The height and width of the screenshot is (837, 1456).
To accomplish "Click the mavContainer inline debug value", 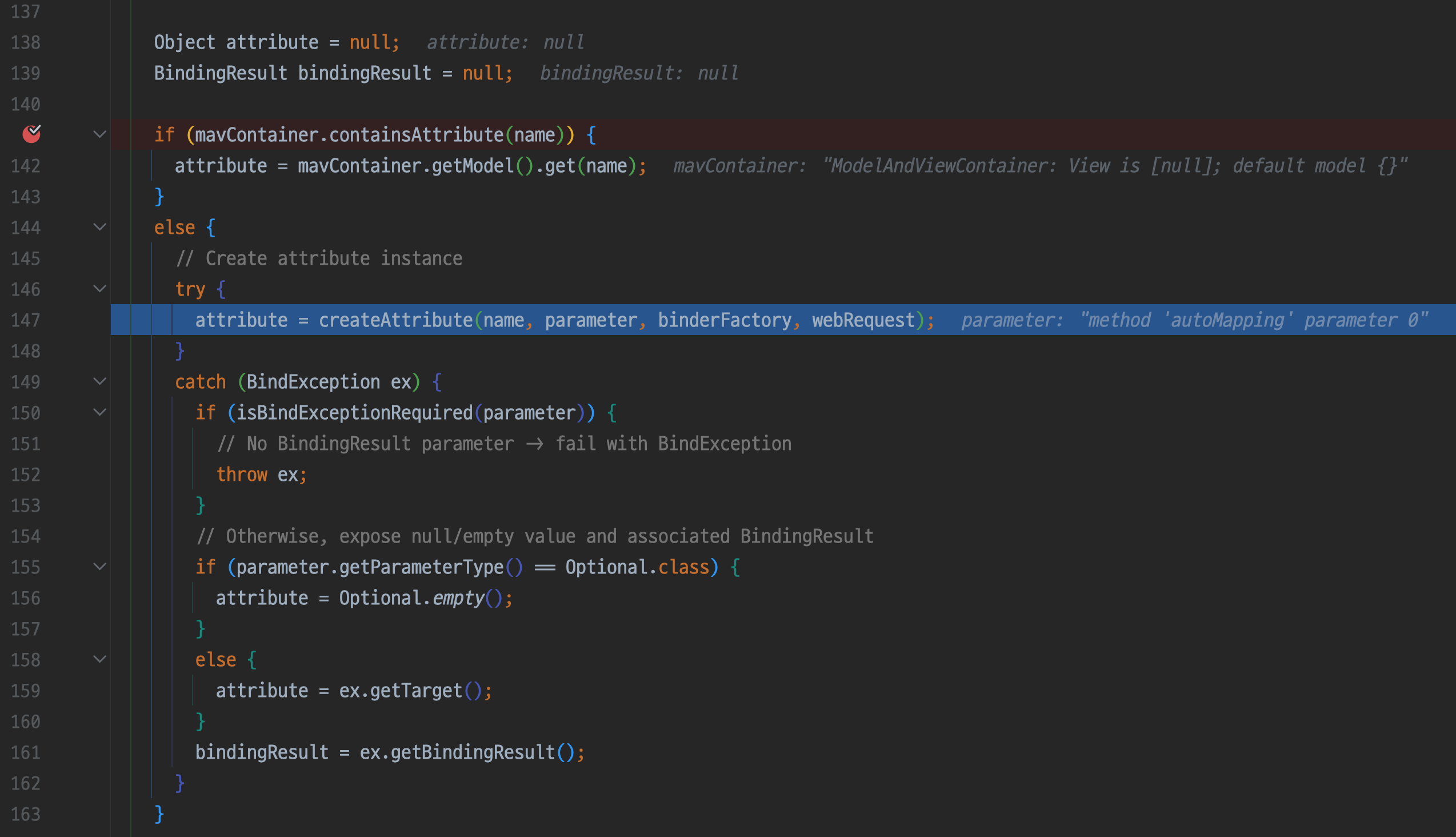I will 1039,166.
